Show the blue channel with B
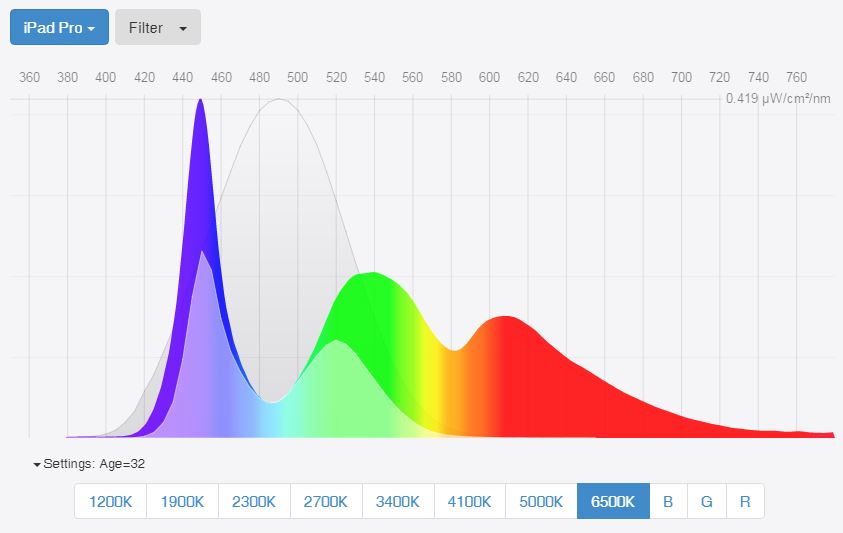Image resolution: width=843 pixels, height=533 pixels. (668, 502)
